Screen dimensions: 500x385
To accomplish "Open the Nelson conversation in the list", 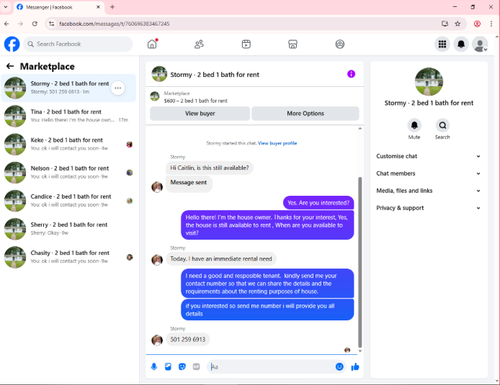I will pyautogui.click(x=68, y=172).
